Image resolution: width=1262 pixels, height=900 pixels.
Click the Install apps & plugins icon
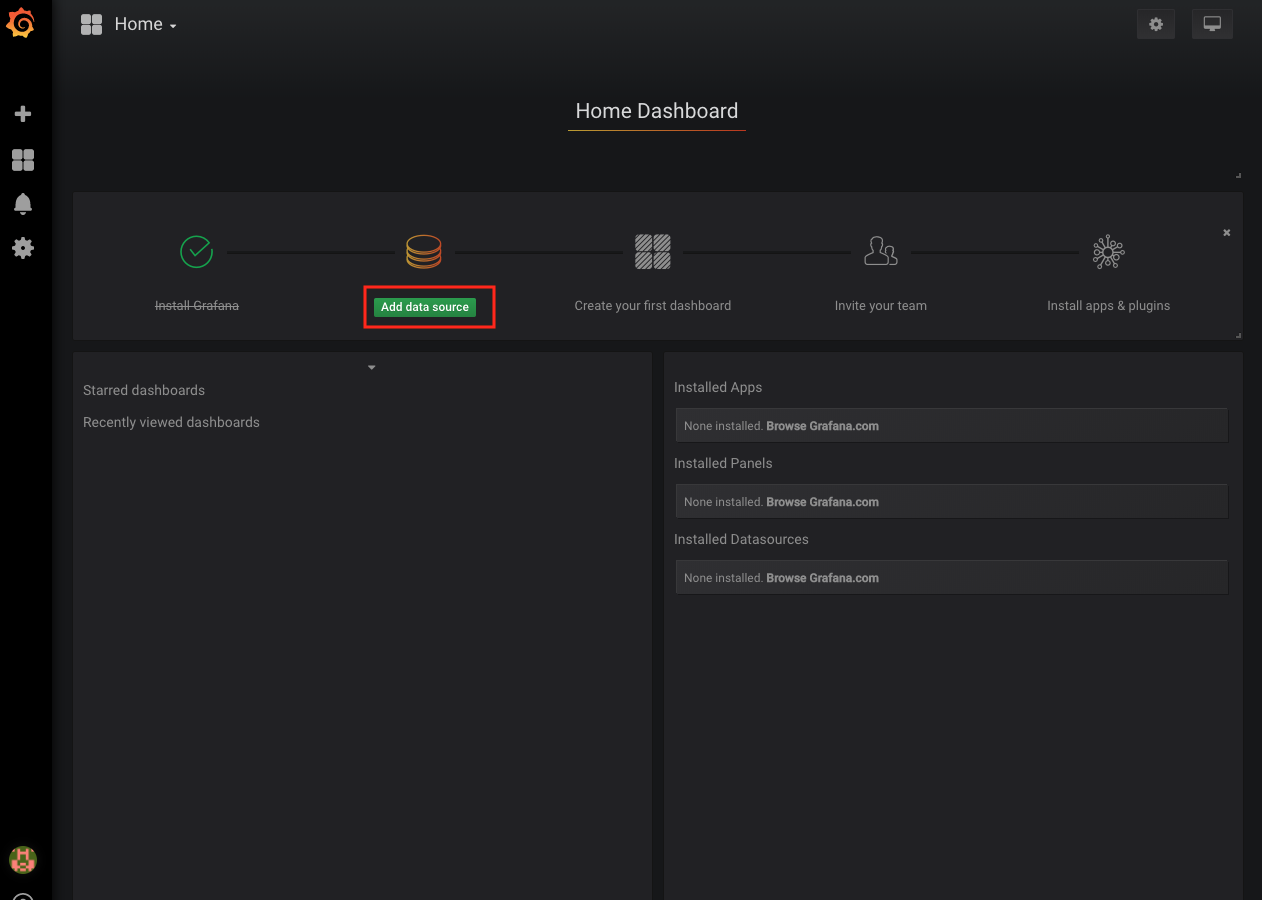(1109, 252)
